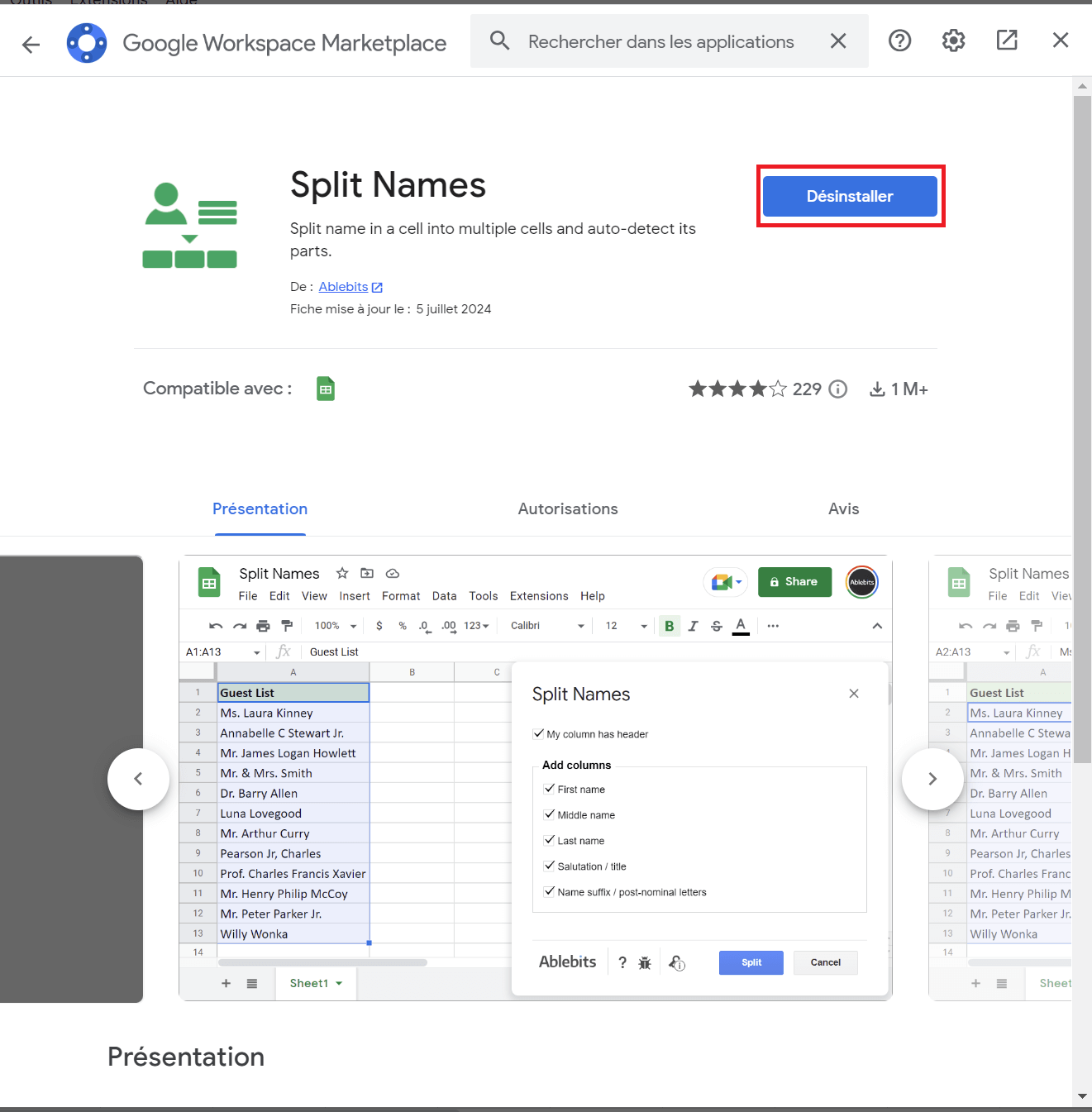Open the Help question mark icon
The height and width of the screenshot is (1112, 1092).
[899, 41]
